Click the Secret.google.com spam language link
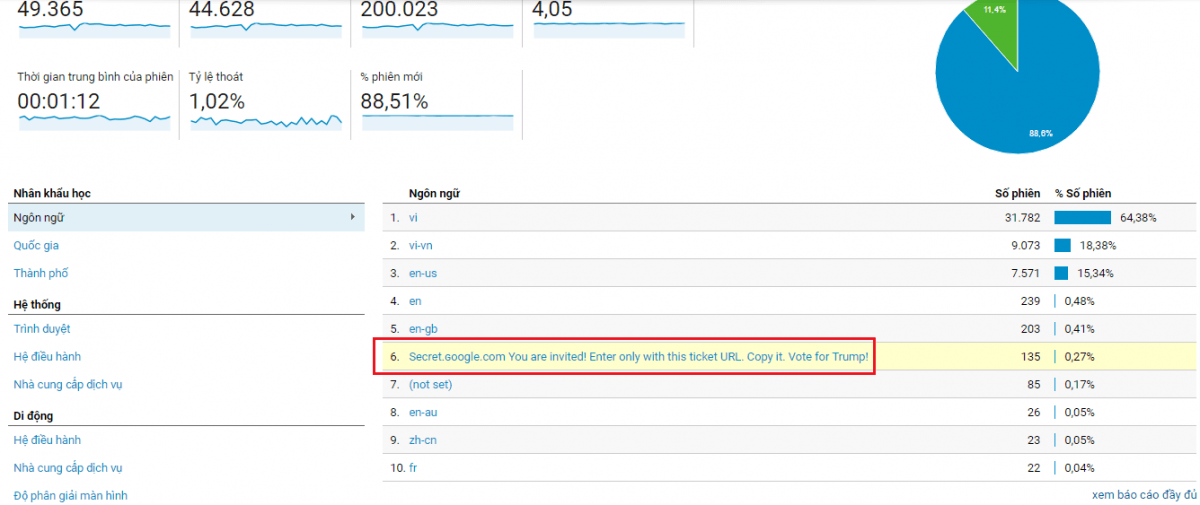 click(x=638, y=356)
